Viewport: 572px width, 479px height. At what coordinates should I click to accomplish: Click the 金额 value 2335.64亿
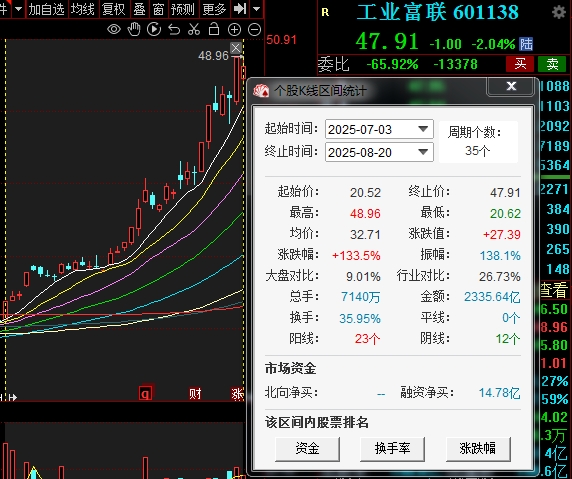coord(492,297)
